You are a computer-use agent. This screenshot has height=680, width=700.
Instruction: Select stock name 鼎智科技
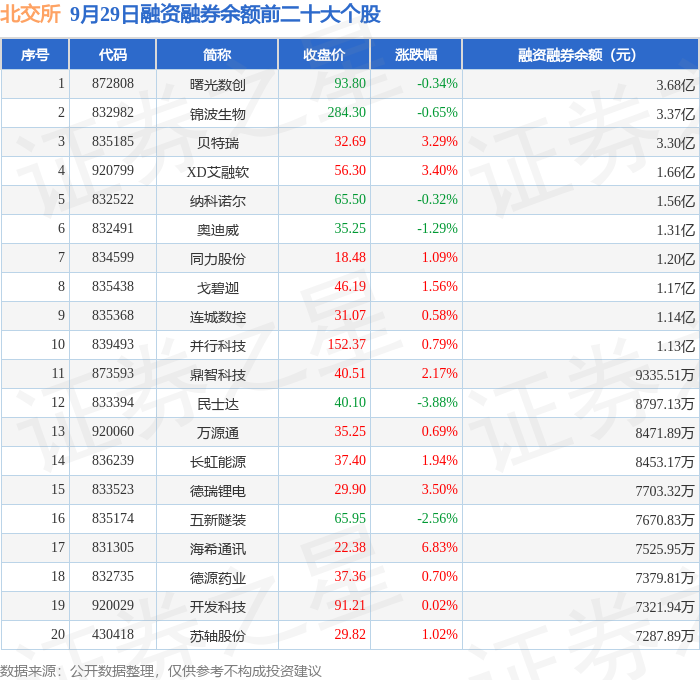(217, 375)
